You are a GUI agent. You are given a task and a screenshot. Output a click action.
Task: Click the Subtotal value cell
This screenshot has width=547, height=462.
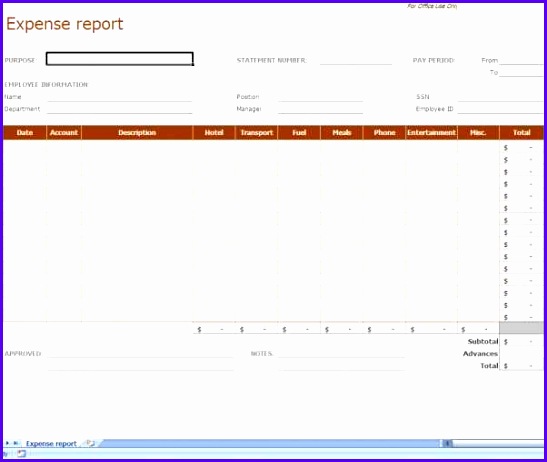click(522, 341)
